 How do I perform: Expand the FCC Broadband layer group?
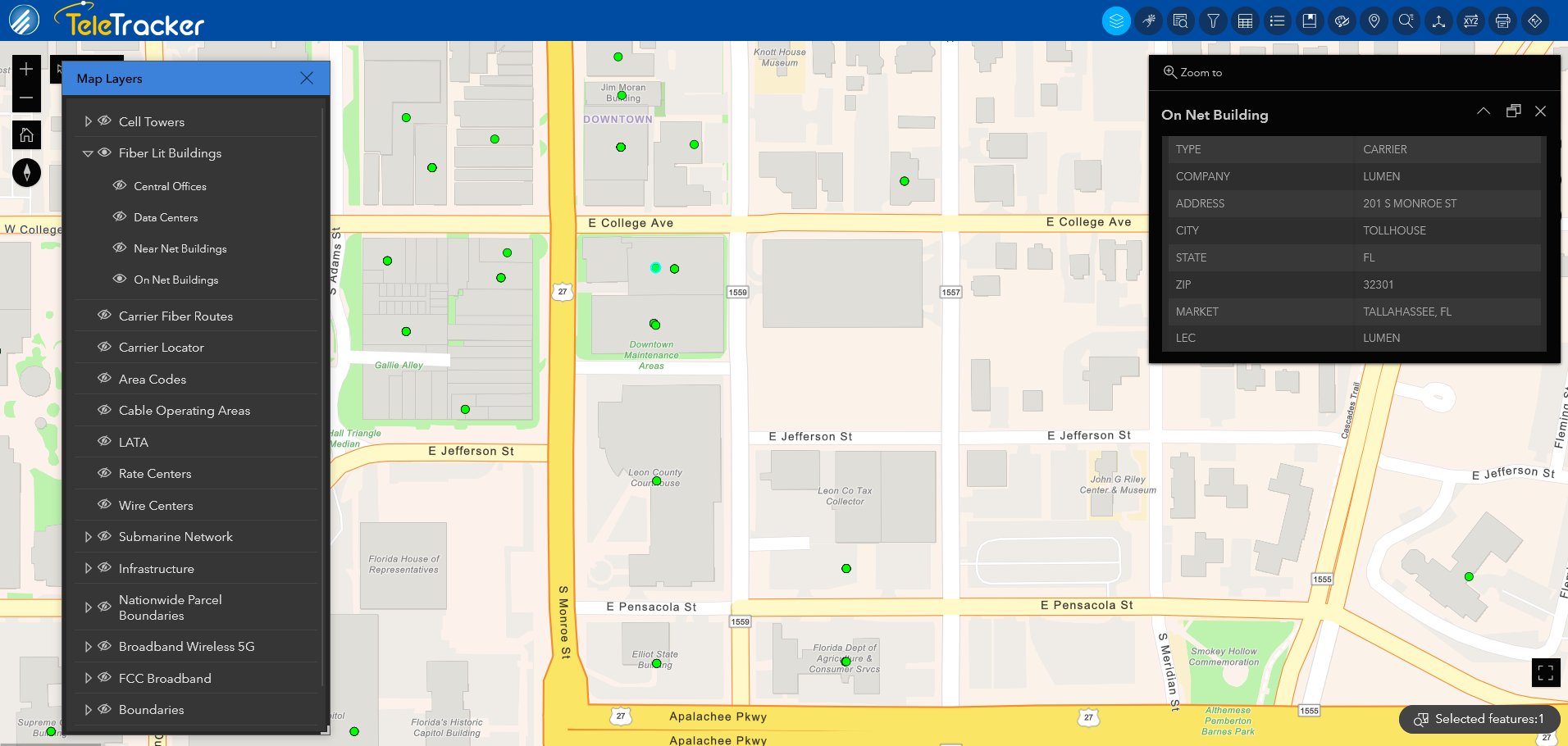[89, 678]
